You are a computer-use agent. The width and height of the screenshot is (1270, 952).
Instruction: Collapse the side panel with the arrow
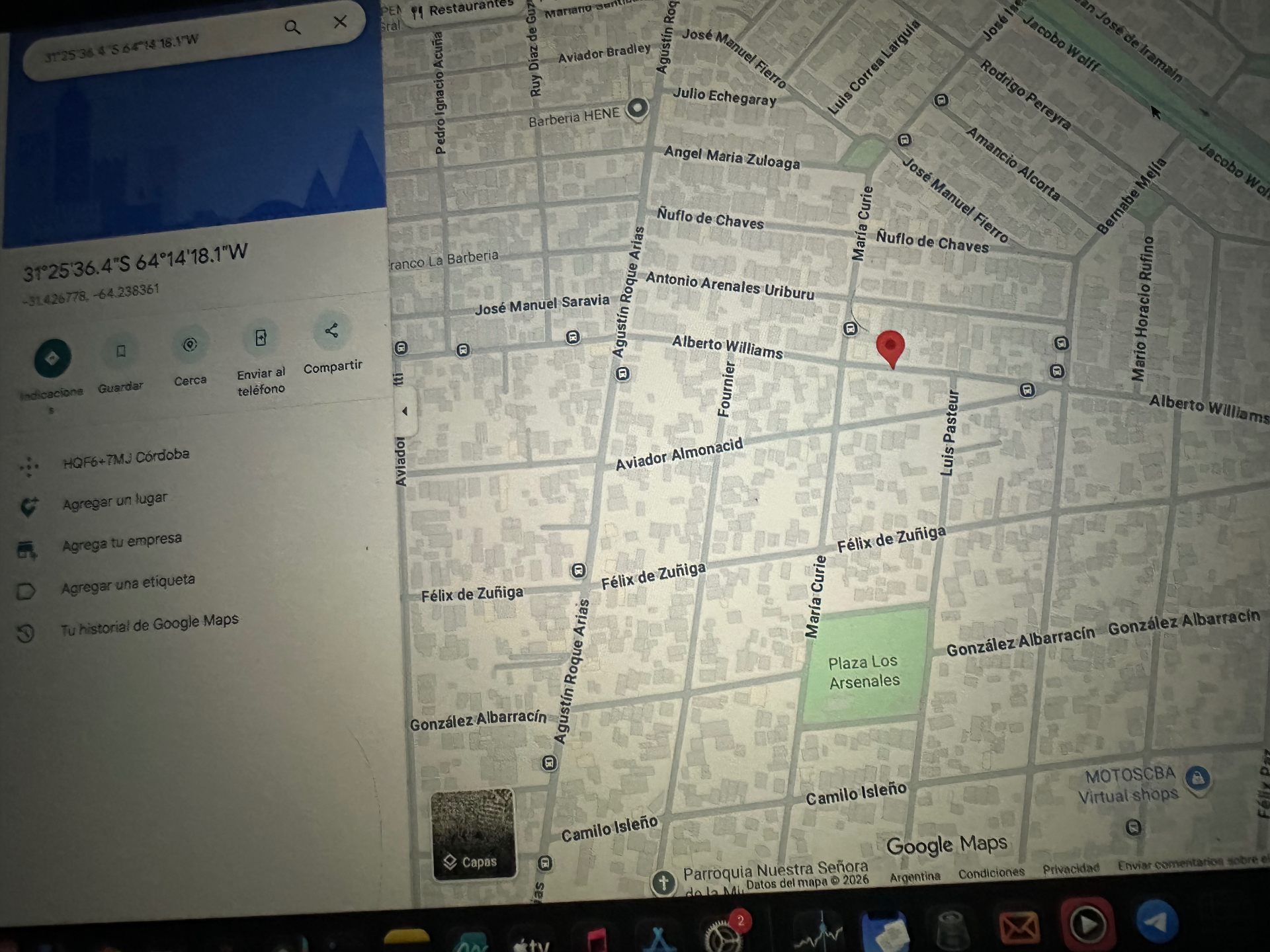(405, 411)
